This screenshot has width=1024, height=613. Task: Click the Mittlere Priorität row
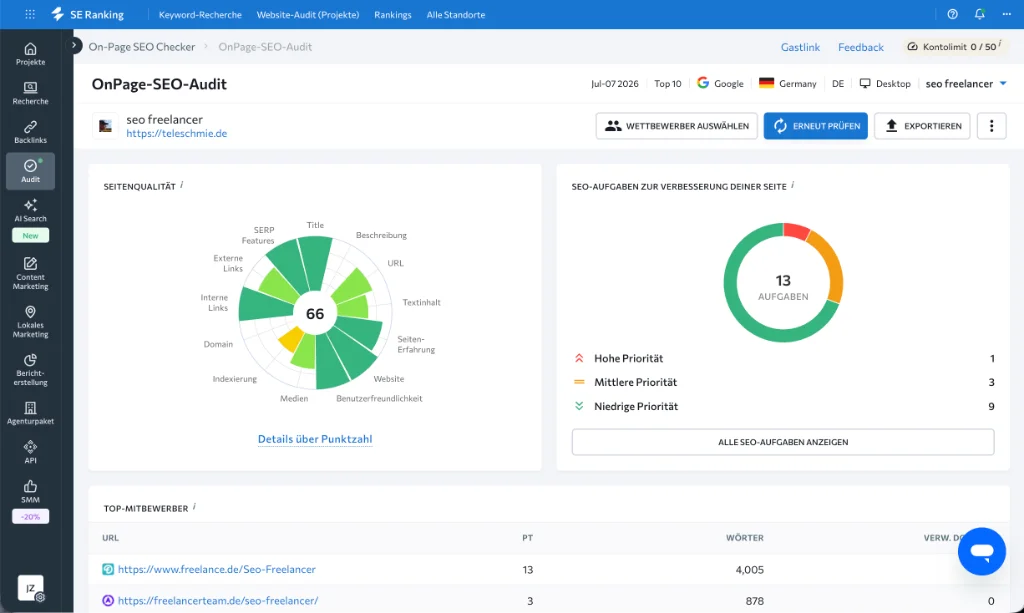(x=783, y=382)
